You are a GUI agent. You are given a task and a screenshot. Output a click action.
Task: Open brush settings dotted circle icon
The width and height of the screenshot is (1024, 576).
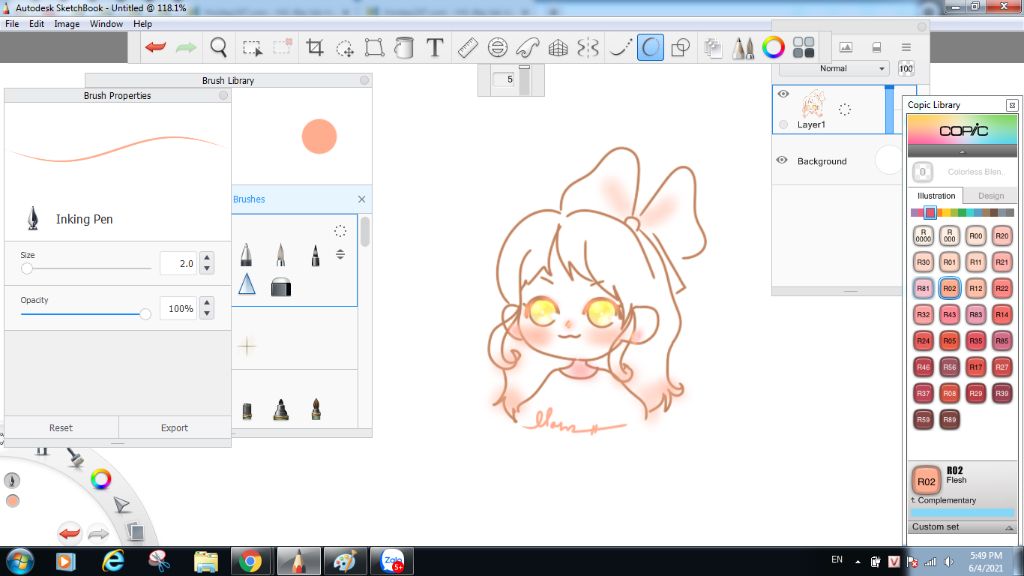340,231
